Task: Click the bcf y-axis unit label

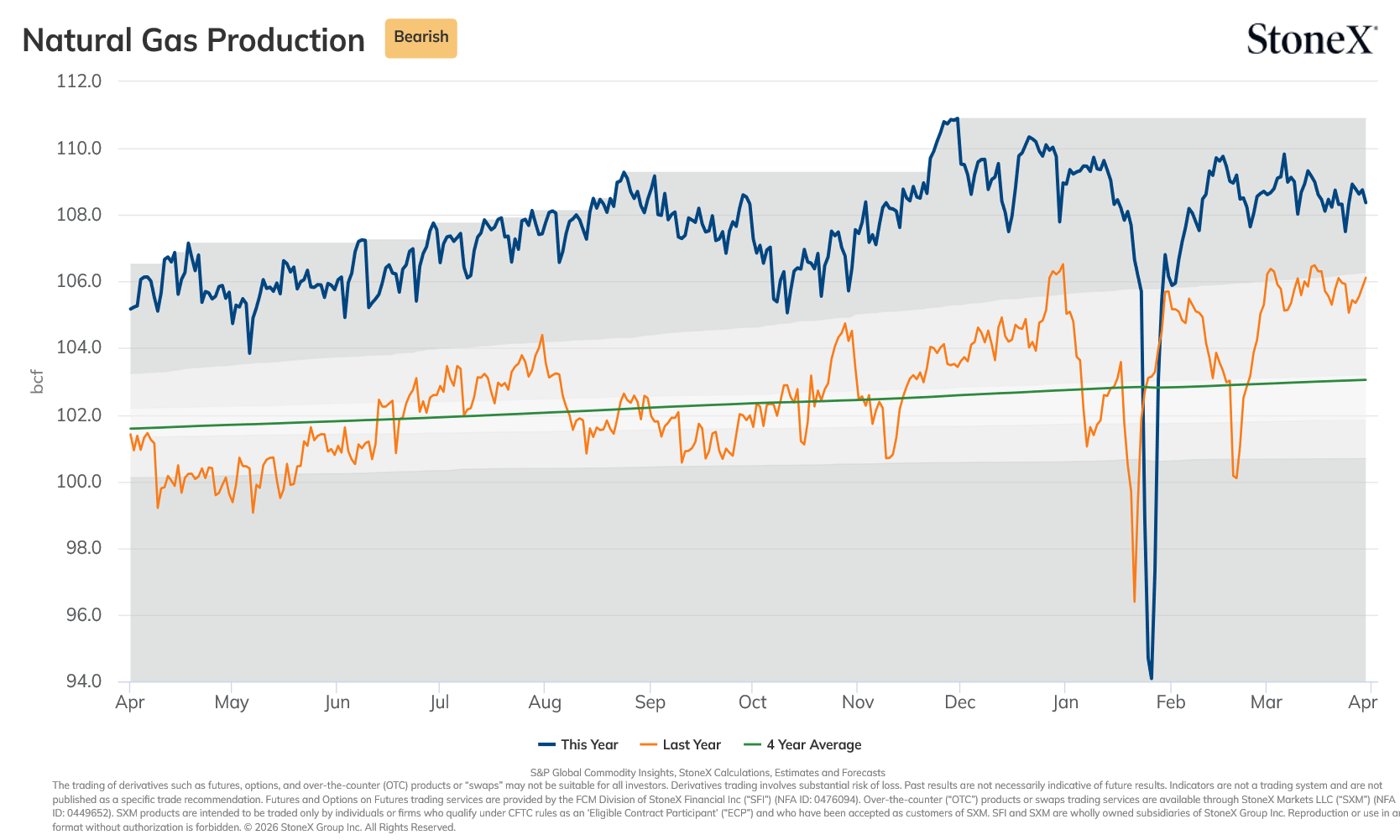Action: coord(36,381)
